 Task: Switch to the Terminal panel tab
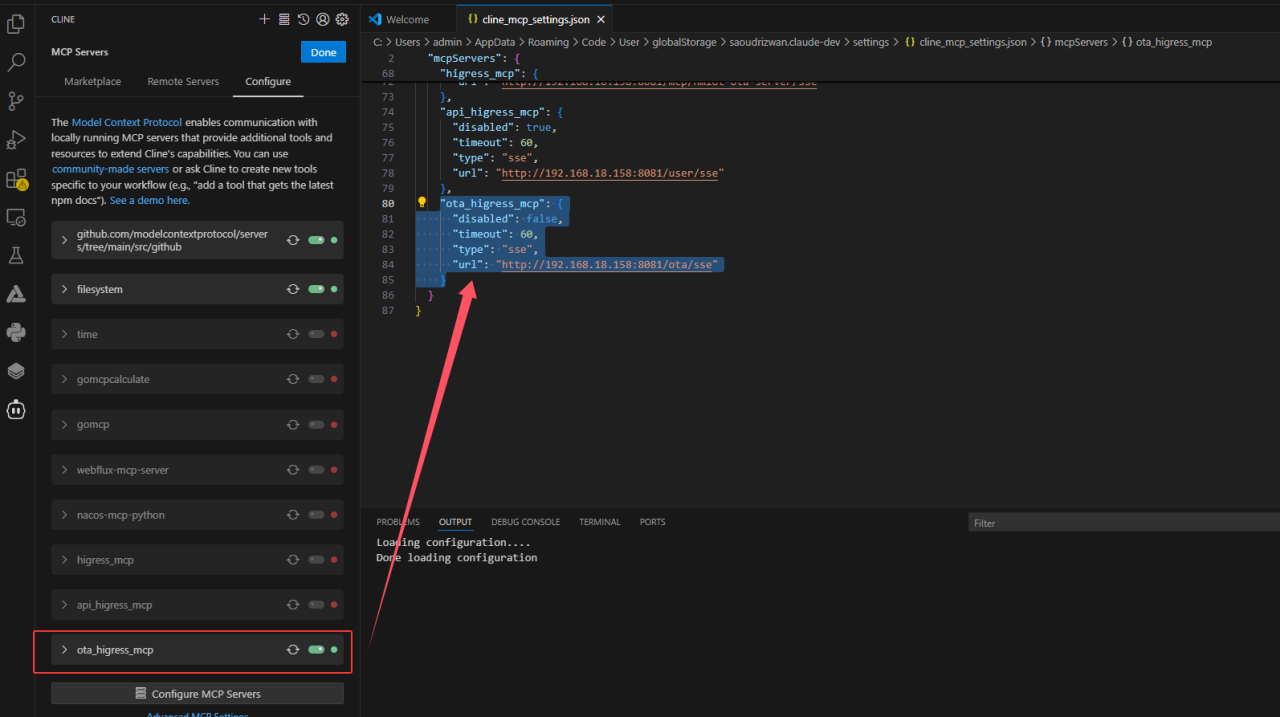pos(600,522)
